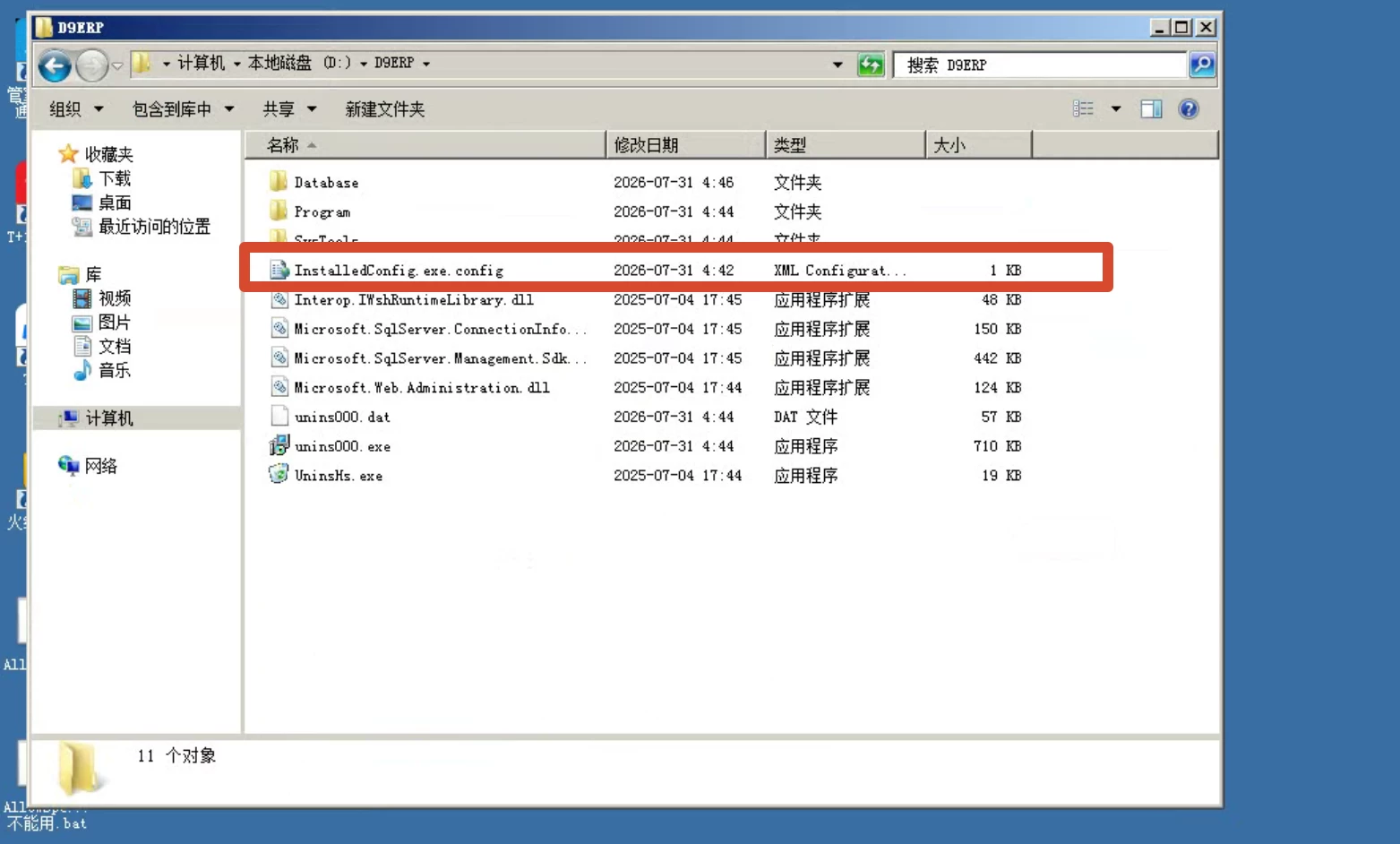This screenshot has width=1400, height=844.
Task: Select the UninsHs.exe file icon
Action: (279, 475)
